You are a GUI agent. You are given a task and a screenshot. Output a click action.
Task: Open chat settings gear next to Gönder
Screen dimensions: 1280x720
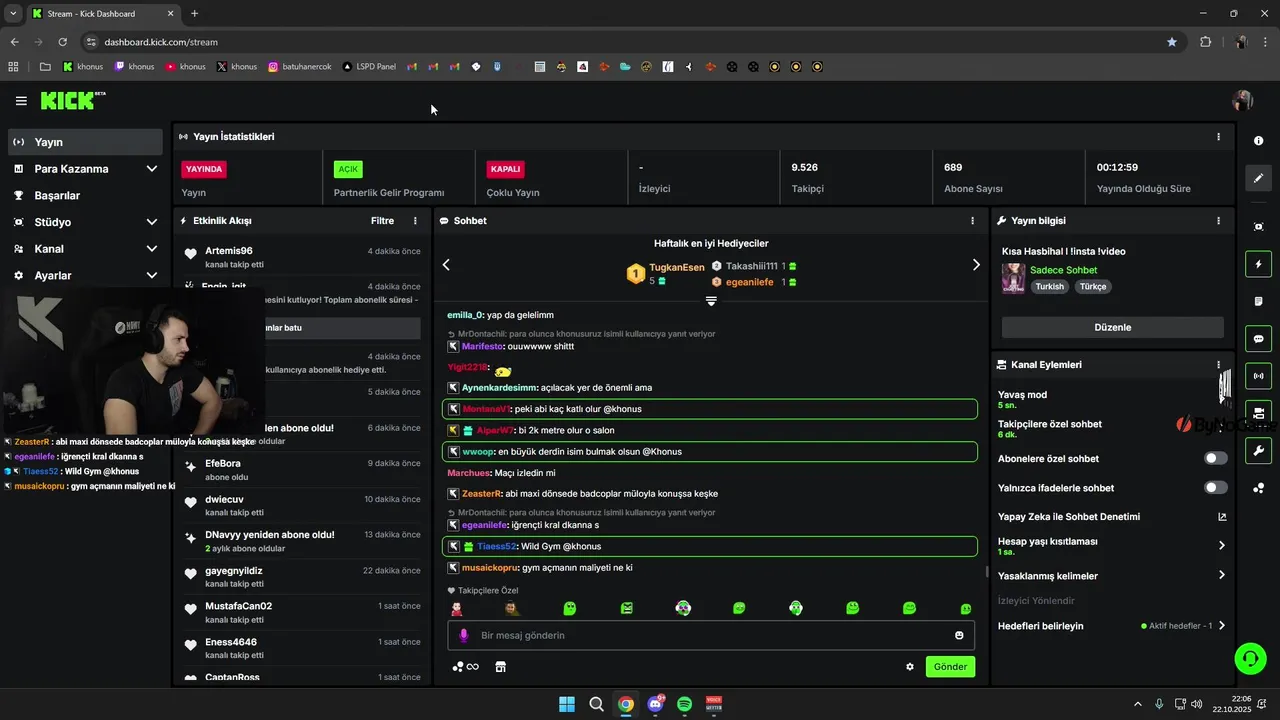tap(910, 667)
